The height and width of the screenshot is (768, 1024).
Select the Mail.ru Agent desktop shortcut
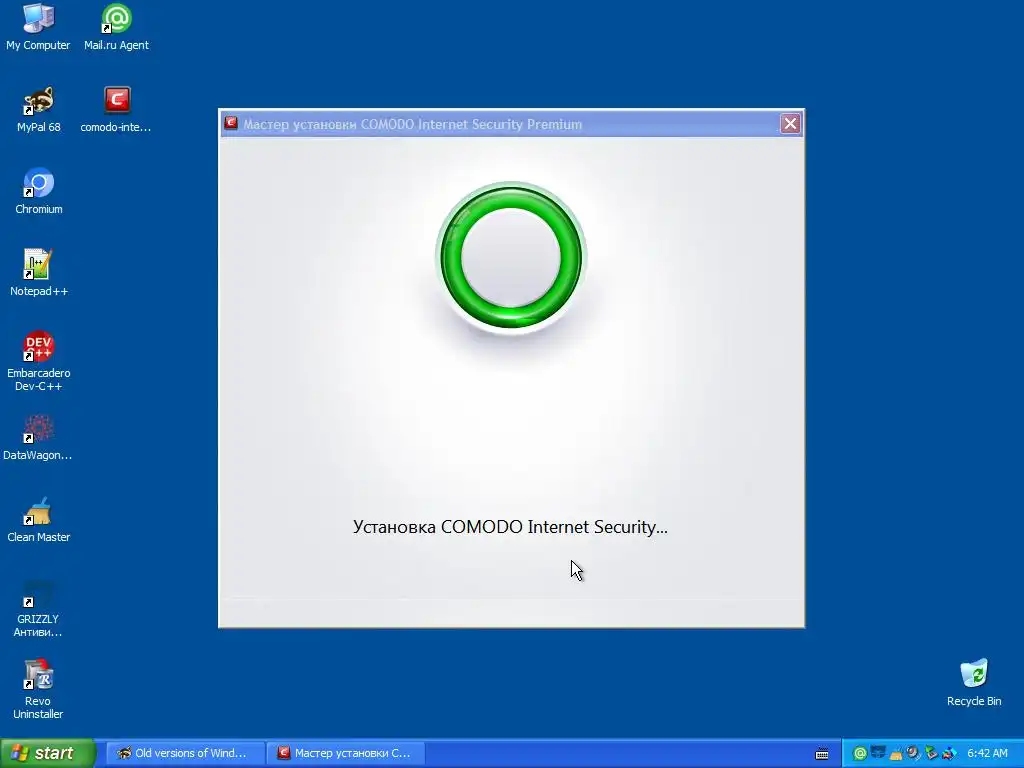click(x=116, y=27)
